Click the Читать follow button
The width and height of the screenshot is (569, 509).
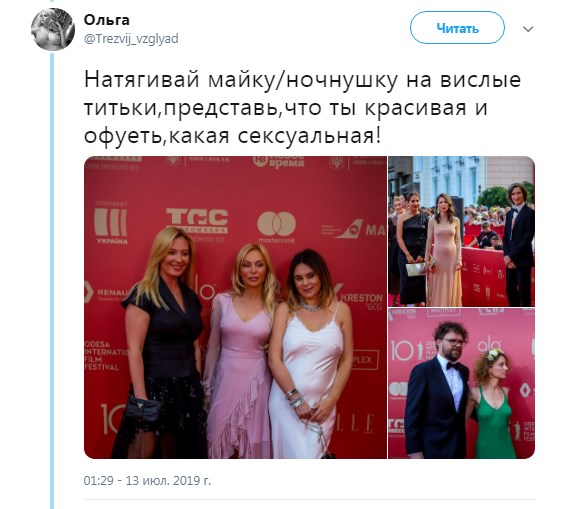457,28
